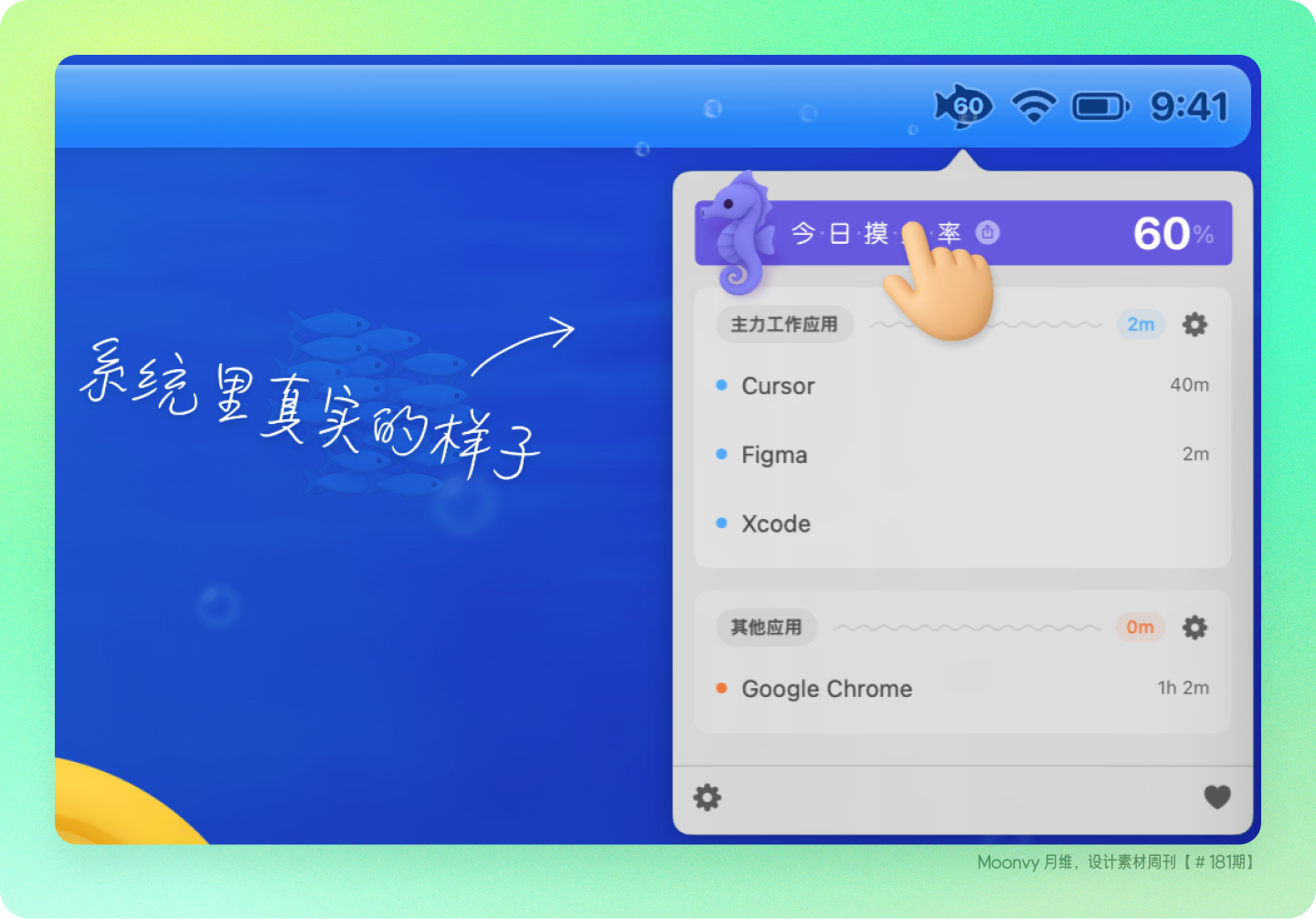
Task: Click the blue dot beside Cursor
Action: [x=721, y=386]
